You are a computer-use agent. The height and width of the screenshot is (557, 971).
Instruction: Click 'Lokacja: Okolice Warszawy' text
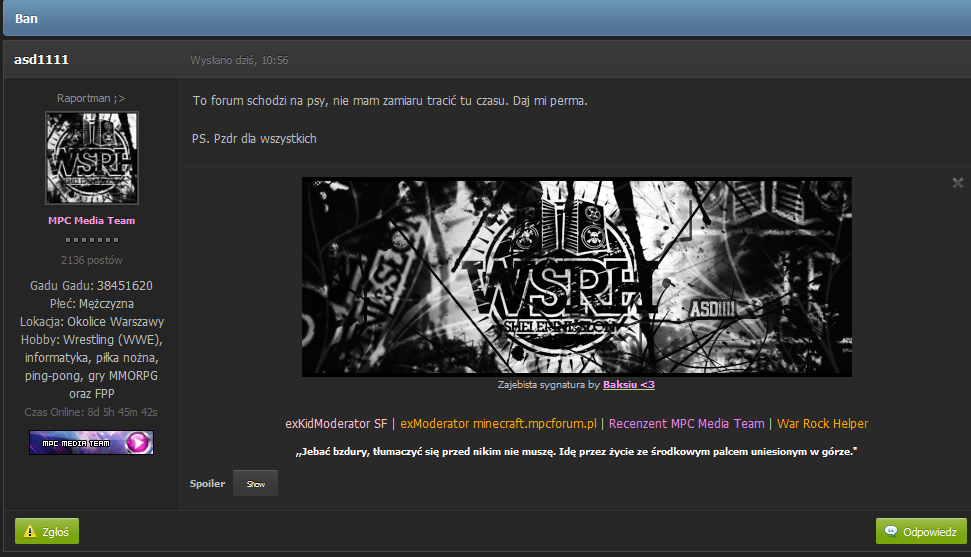pyautogui.click(x=92, y=322)
